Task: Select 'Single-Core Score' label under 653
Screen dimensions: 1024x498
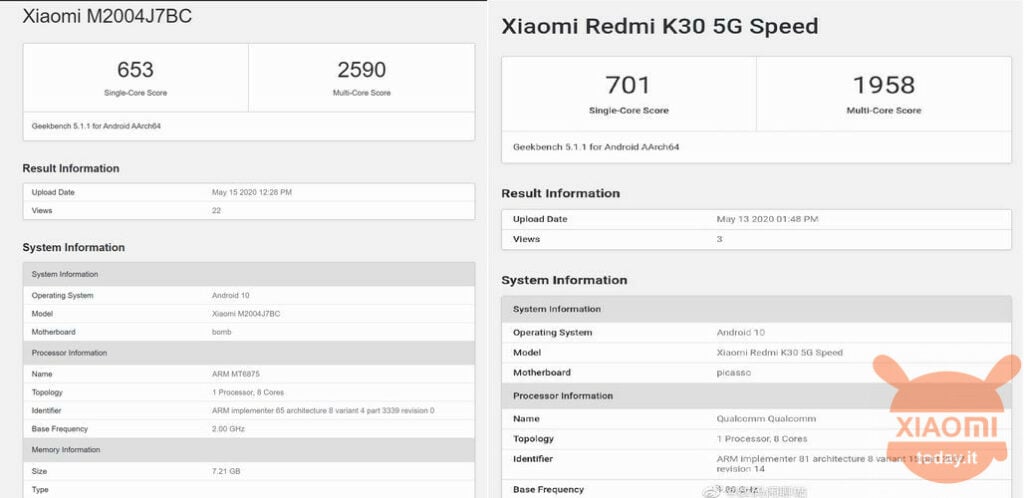Action: (x=135, y=93)
